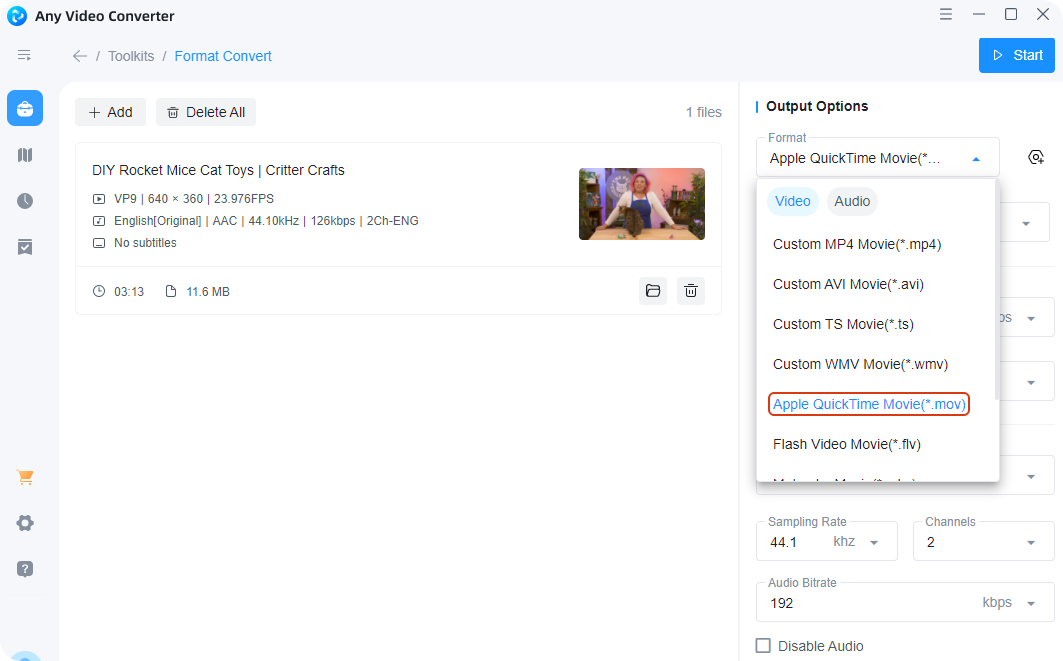Collapse the sidebar menu toggle

tap(25, 56)
